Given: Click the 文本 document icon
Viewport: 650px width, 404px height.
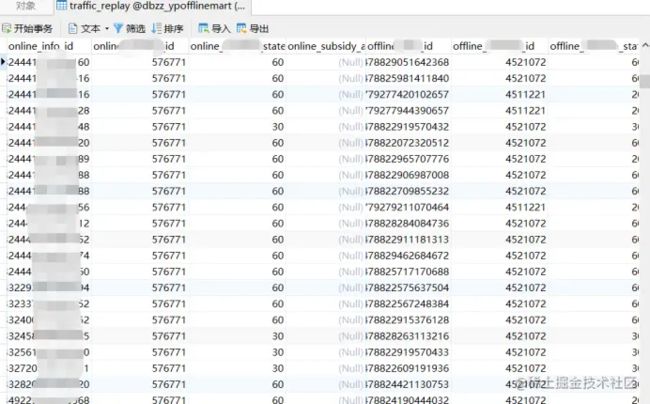Looking at the screenshot, I should pyautogui.click(x=73, y=29).
